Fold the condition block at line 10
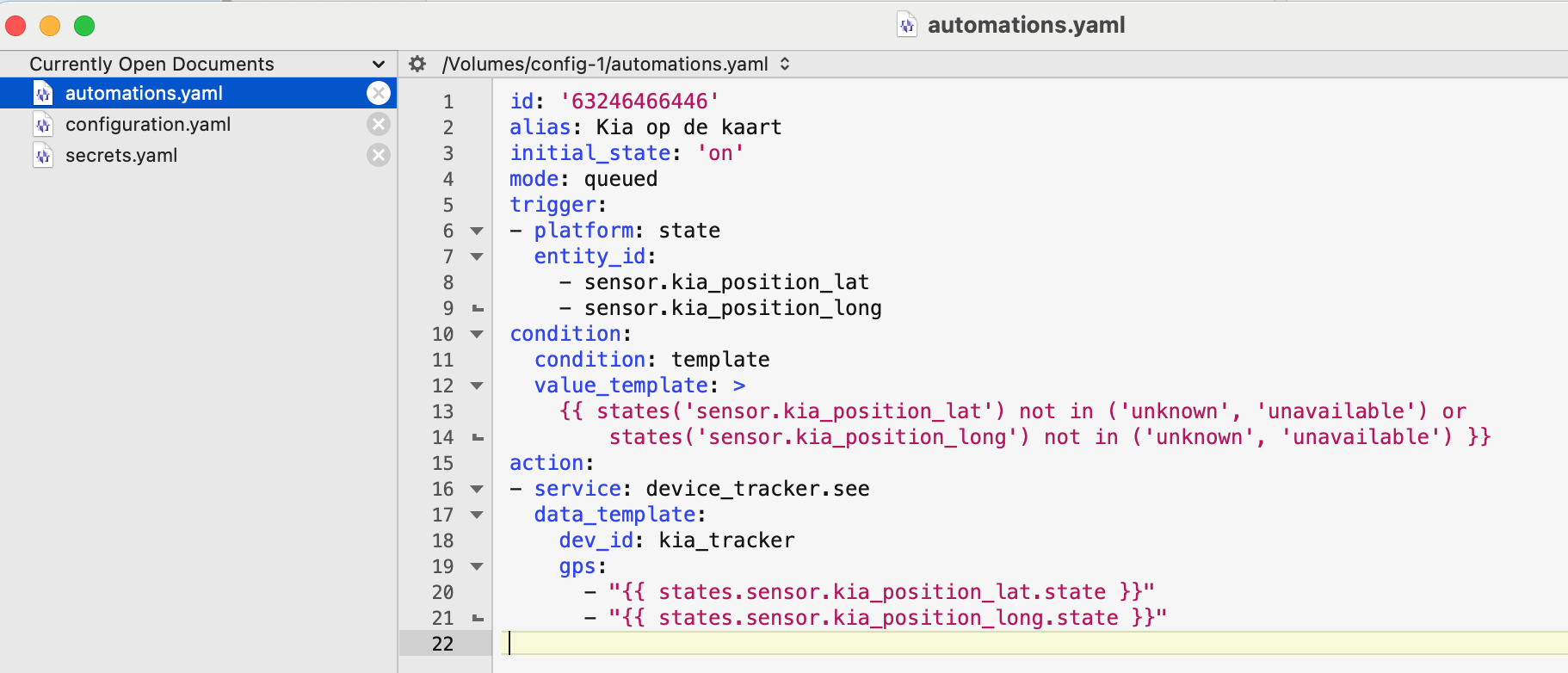This screenshot has height=673, width=1568. [477, 334]
